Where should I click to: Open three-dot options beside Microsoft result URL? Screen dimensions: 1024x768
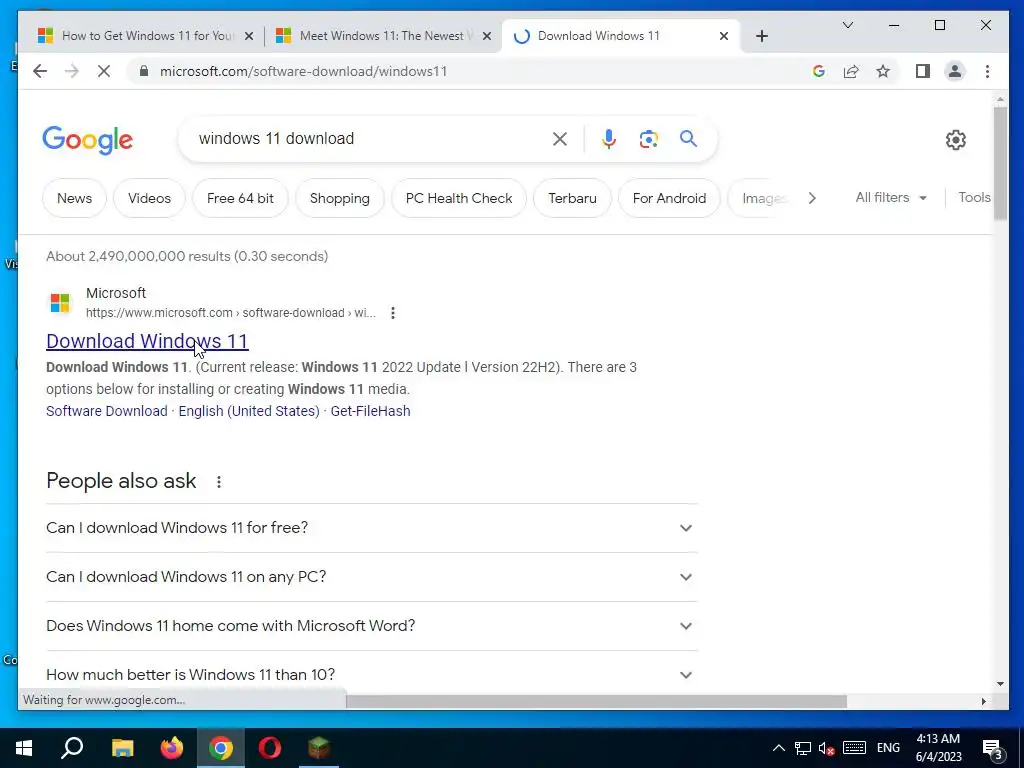click(392, 313)
